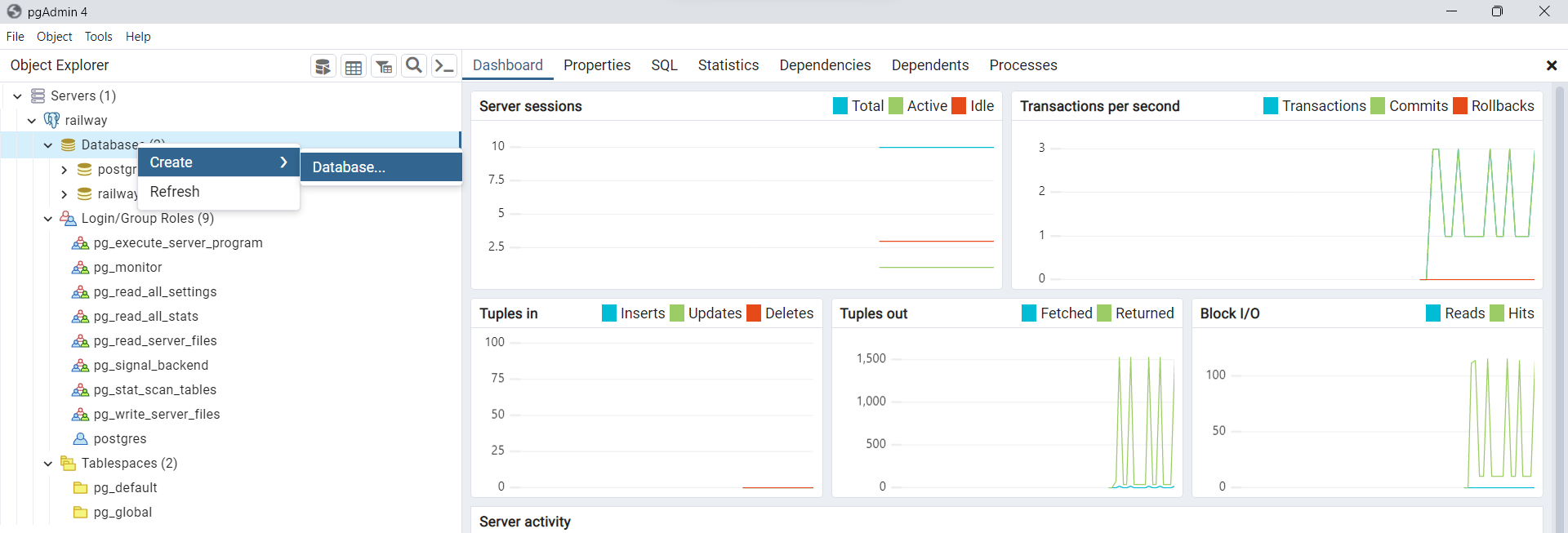
Task: Click the Rollbacks legend color swatch
Action: coord(1460,106)
